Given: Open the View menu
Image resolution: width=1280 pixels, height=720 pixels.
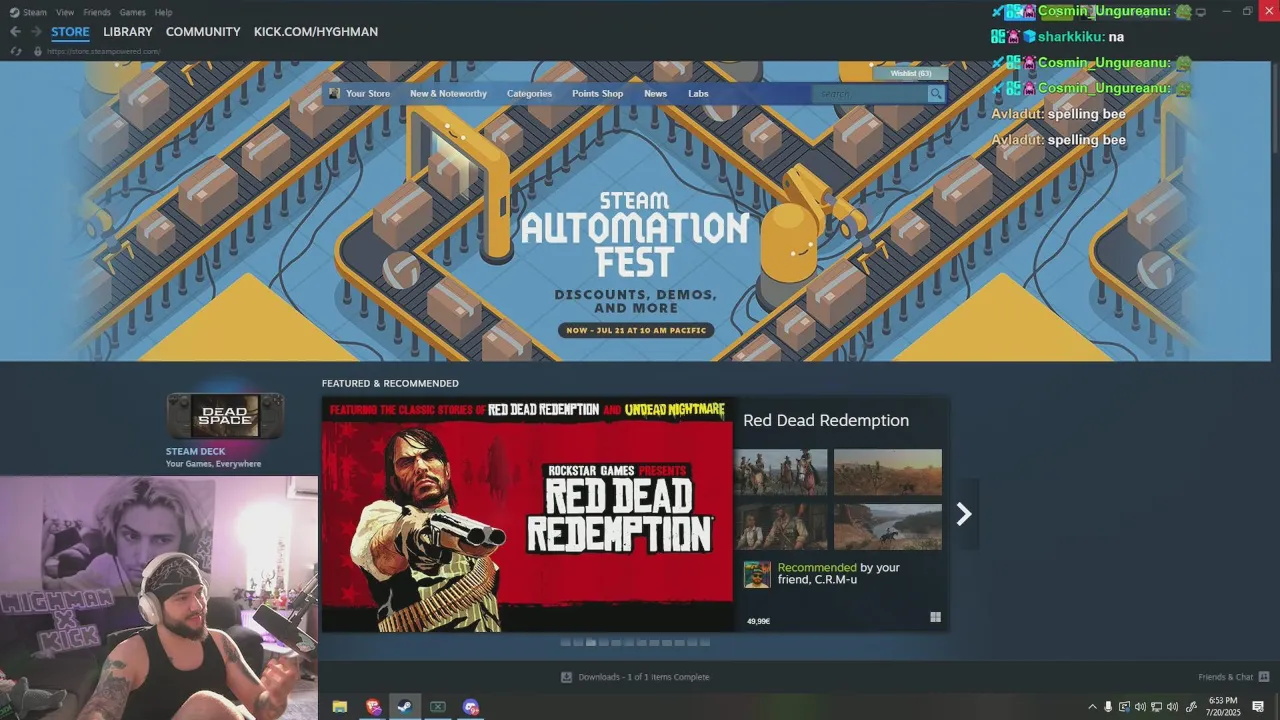Looking at the screenshot, I should coord(65,12).
